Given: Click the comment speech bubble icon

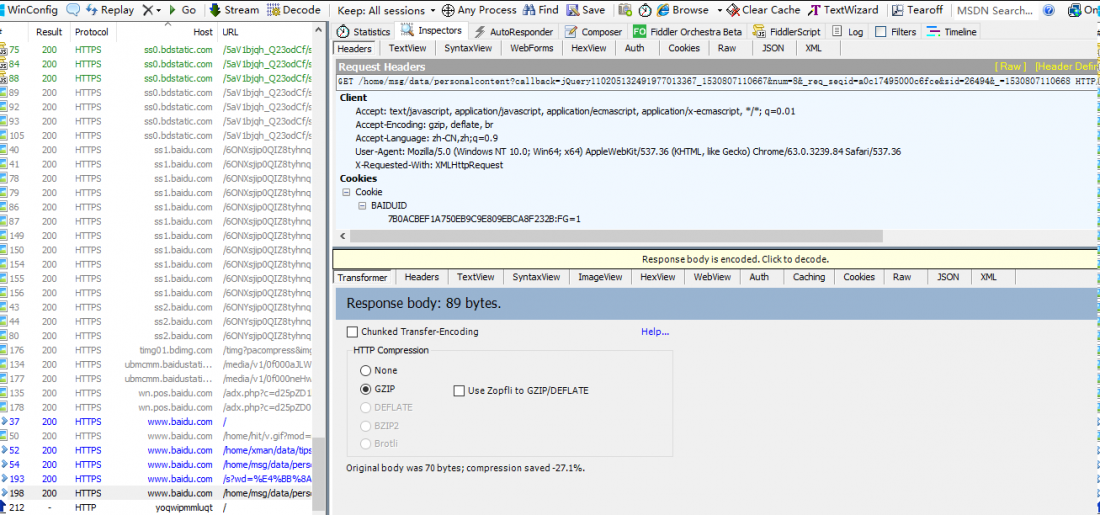Looking at the screenshot, I should coord(73,10).
